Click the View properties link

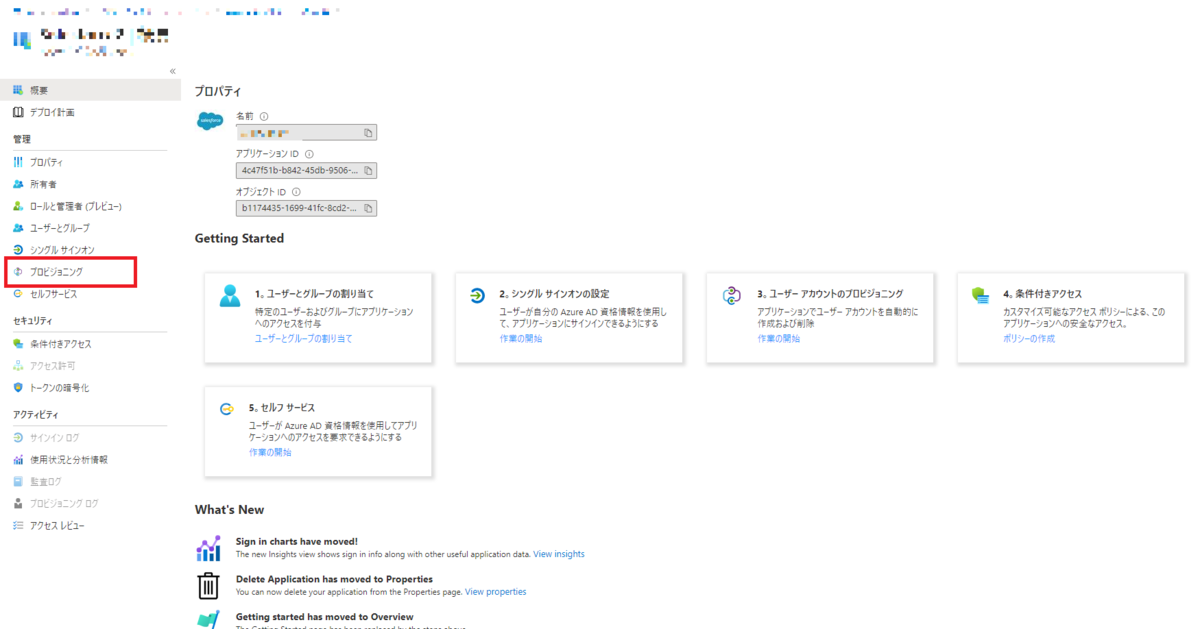tap(496, 591)
